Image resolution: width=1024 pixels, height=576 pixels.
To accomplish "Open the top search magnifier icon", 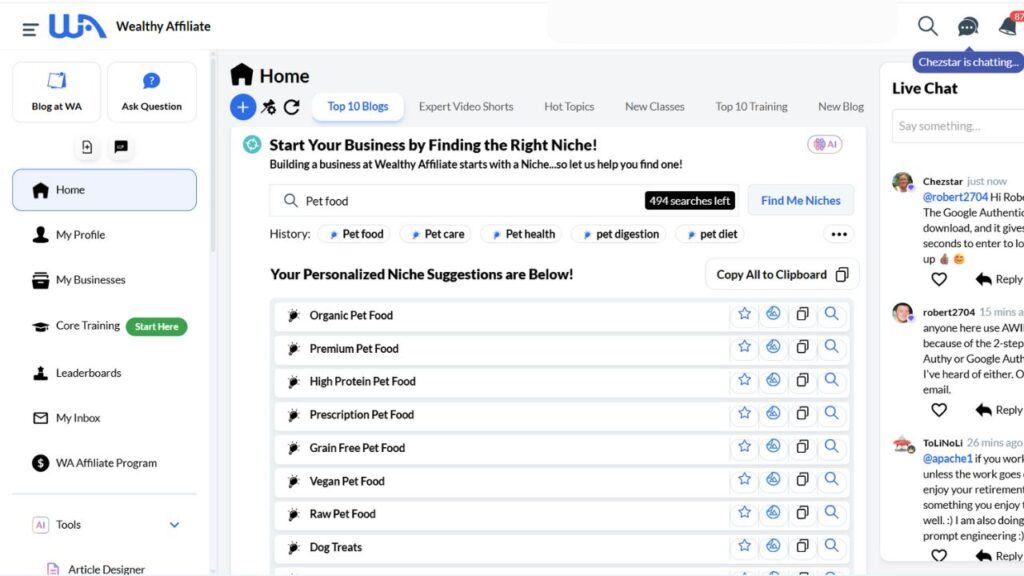I will click(928, 26).
